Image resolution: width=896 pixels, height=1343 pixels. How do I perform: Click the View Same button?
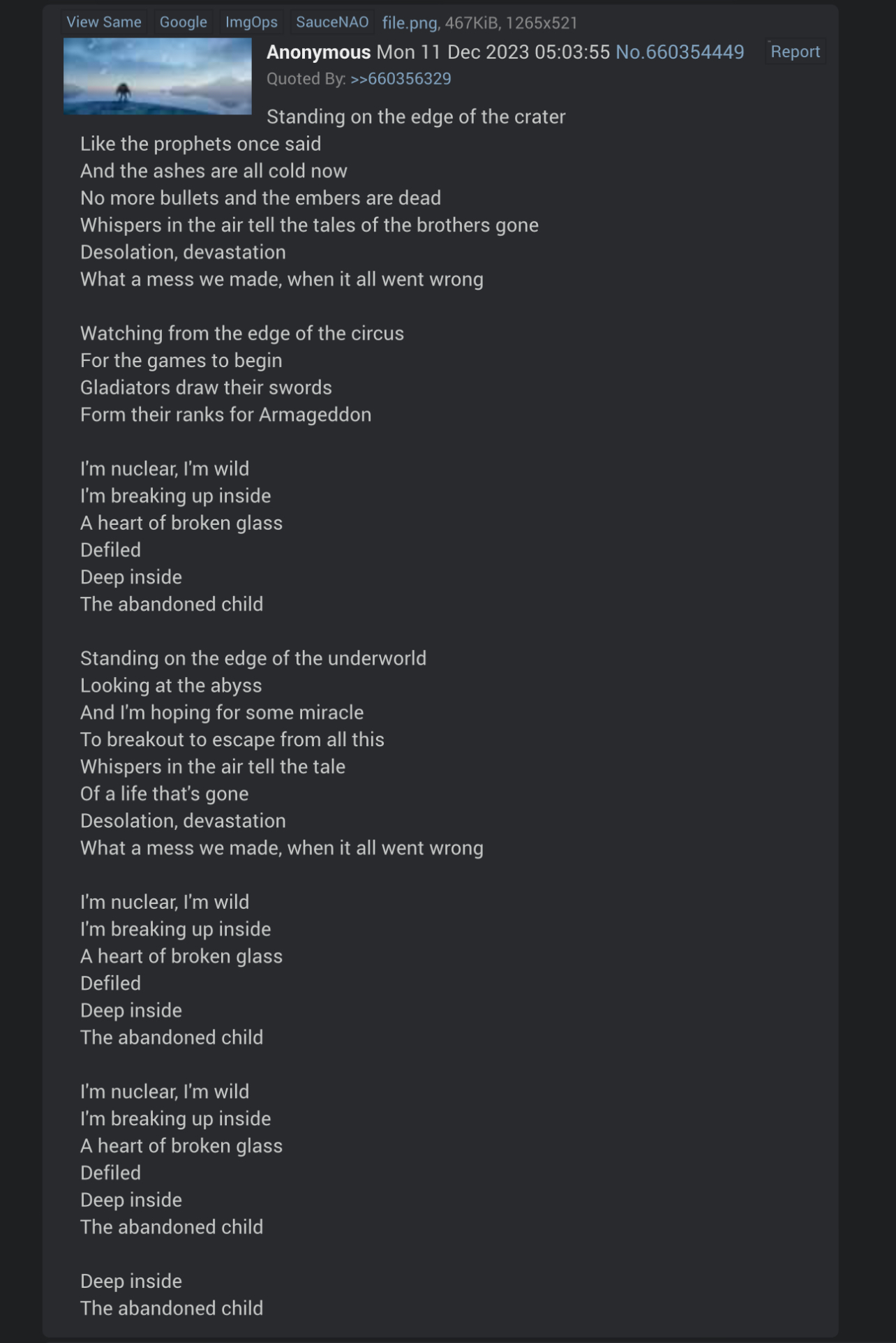pos(104,22)
